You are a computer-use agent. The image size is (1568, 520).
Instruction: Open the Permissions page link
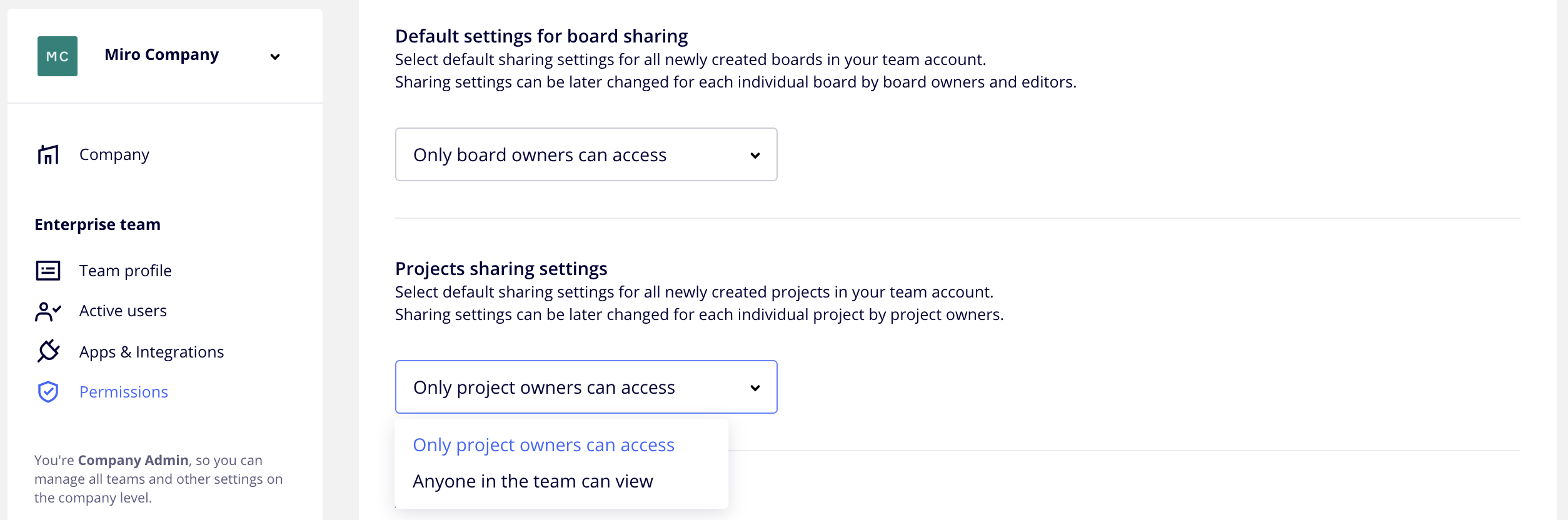pyautogui.click(x=124, y=392)
